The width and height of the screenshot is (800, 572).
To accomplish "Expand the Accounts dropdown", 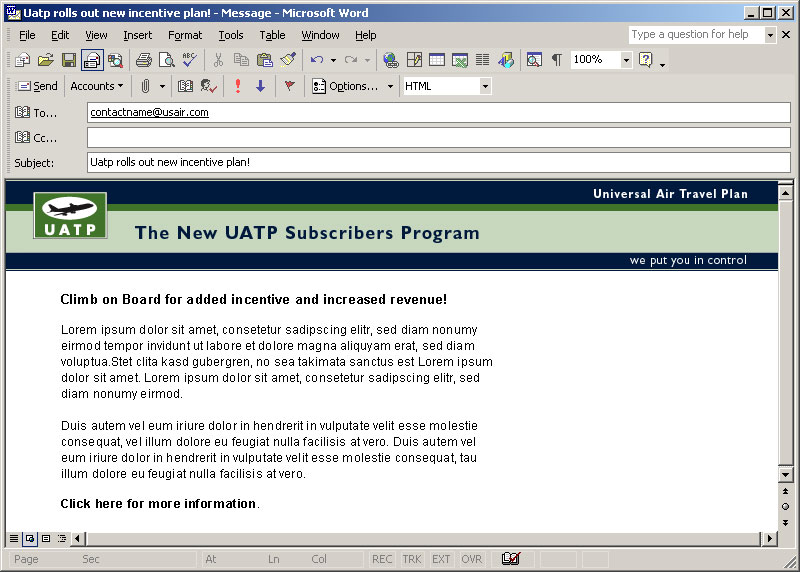I will [x=97, y=86].
